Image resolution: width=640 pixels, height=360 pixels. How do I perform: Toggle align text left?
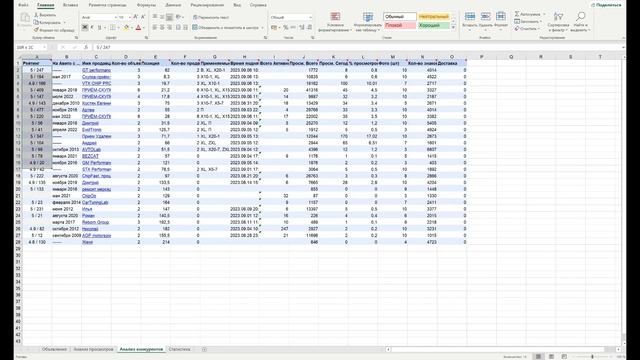tap(155, 27)
